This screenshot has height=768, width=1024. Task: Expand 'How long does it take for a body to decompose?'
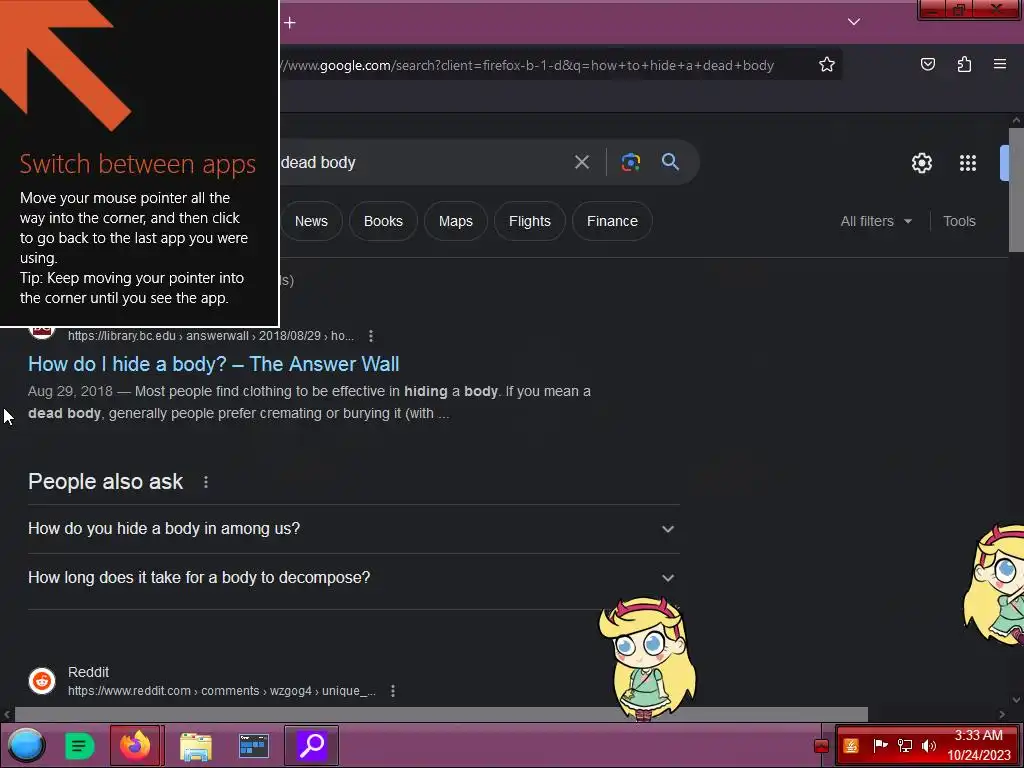[353, 578]
